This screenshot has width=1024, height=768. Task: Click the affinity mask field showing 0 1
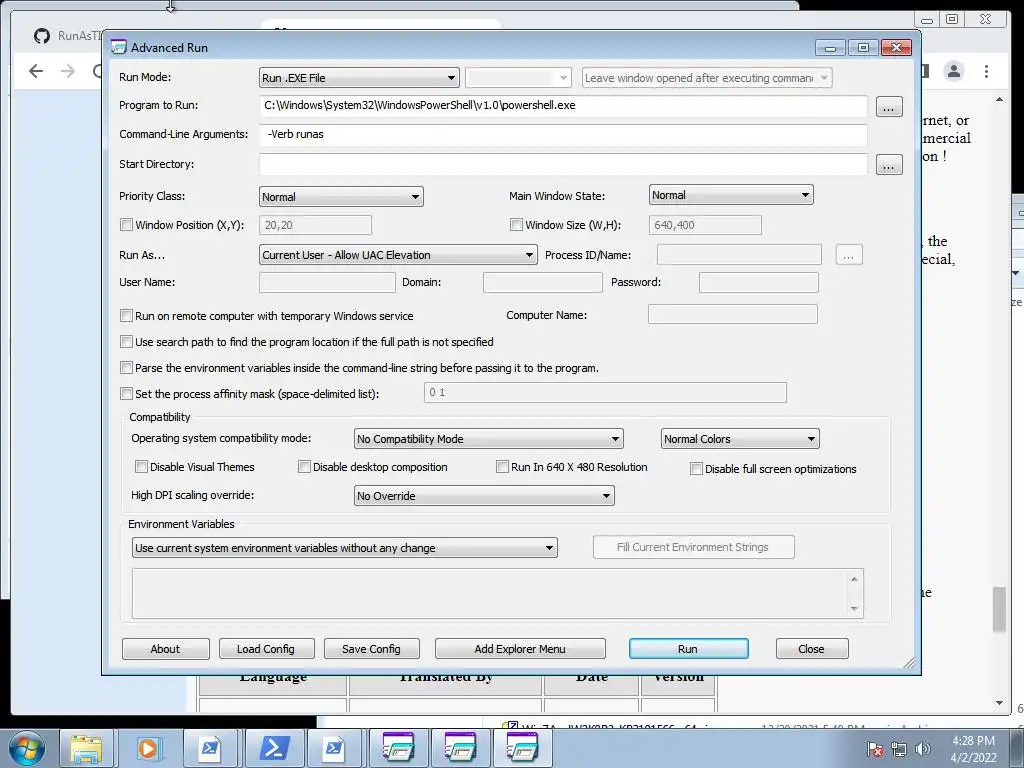(605, 392)
